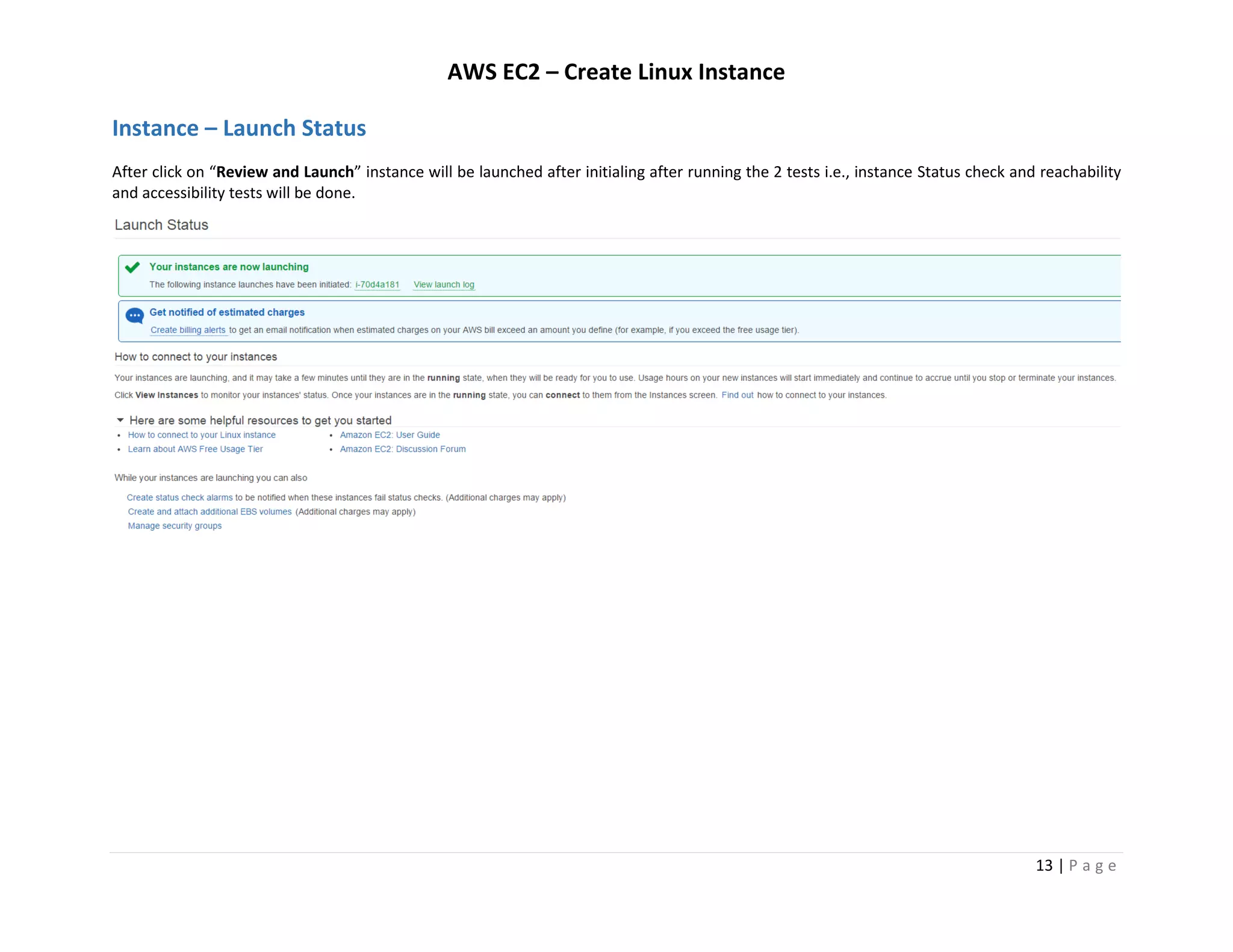Open Amazon EC2: User Guide link
1233x952 pixels.
390,435
